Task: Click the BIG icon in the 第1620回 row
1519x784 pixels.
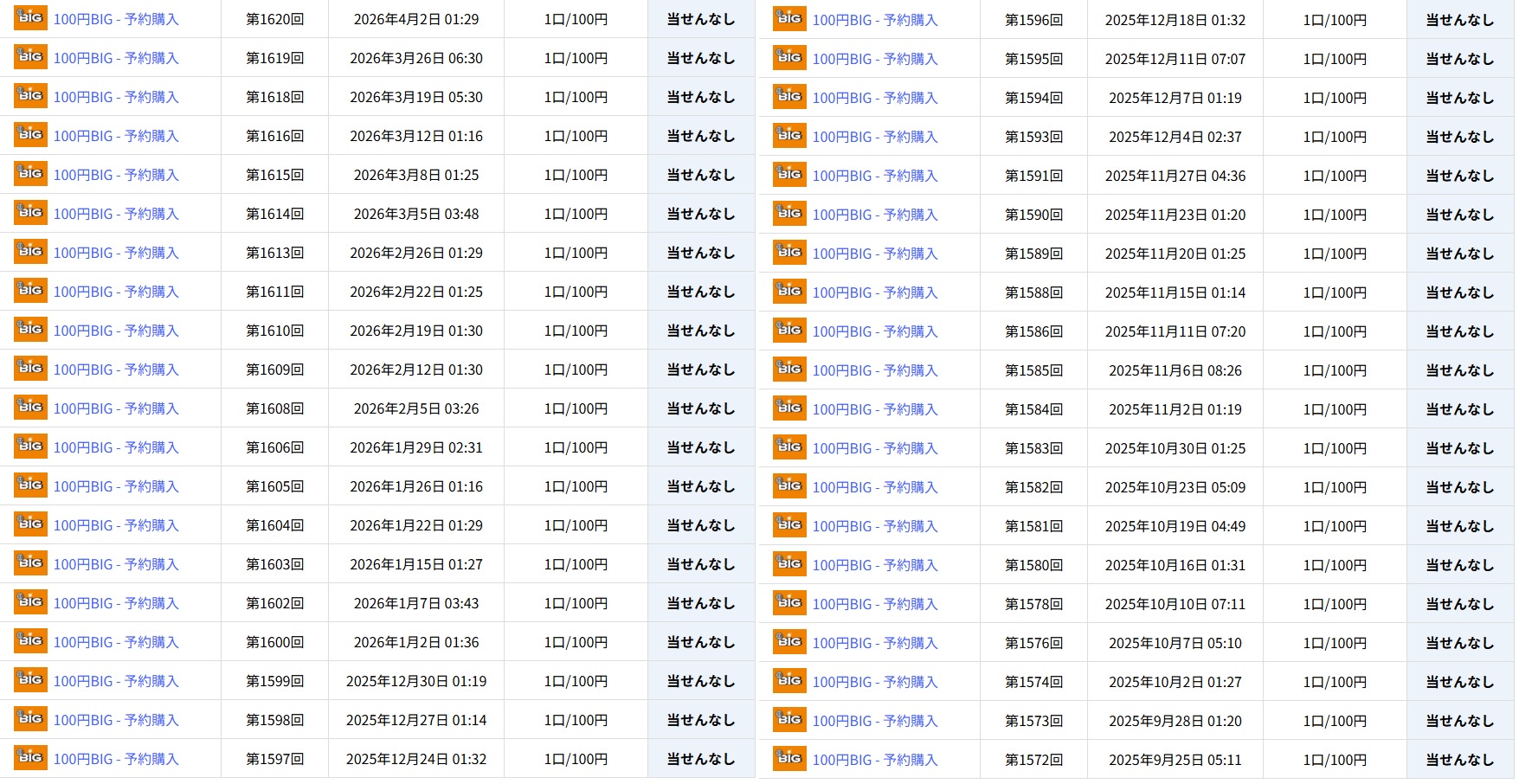Action: pos(30,18)
